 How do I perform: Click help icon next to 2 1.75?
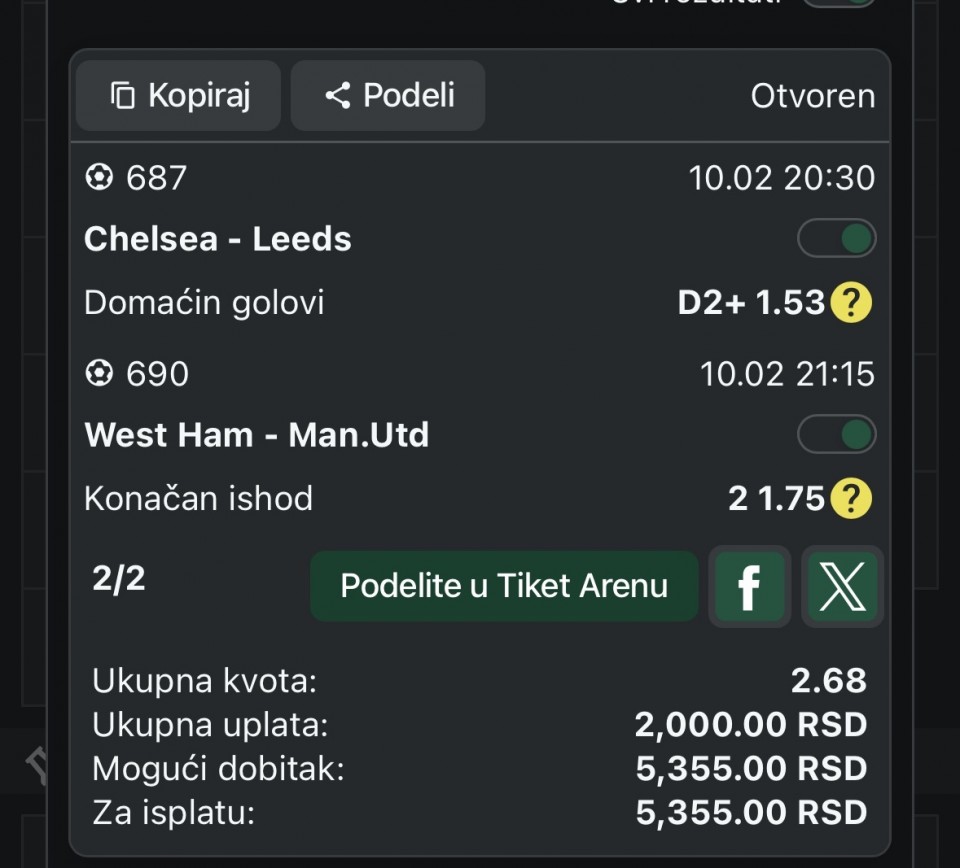click(852, 498)
